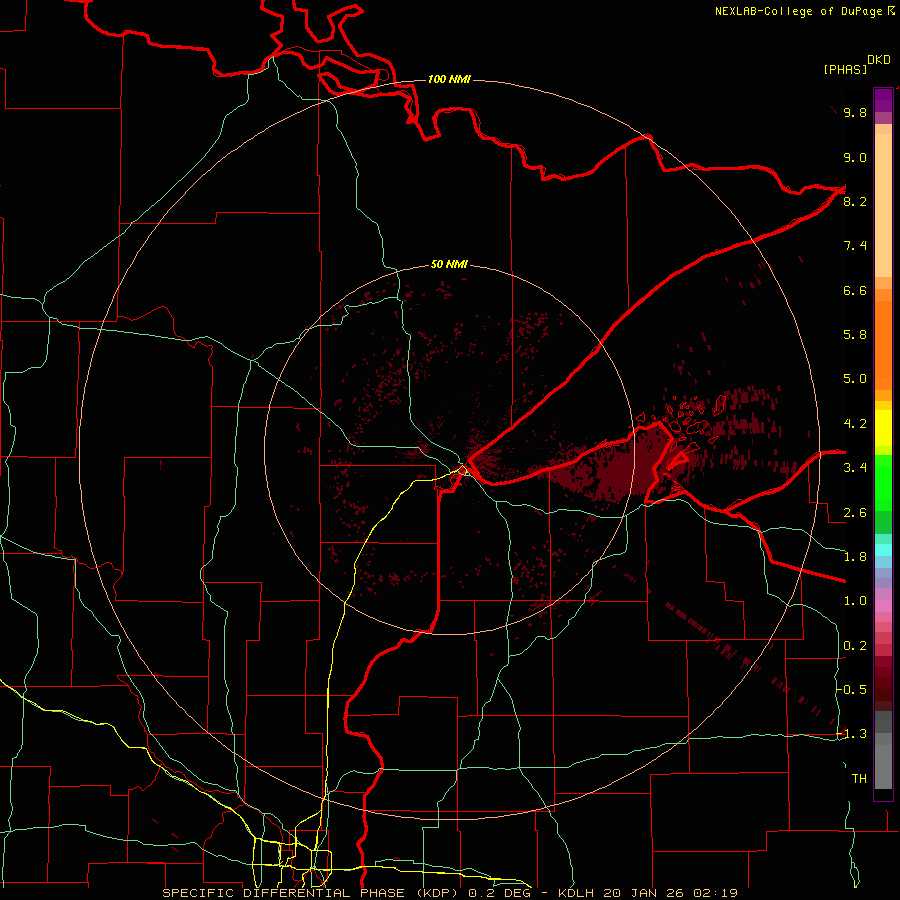
Task: Click the 1.8 legend value
Action: pyautogui.click(x=855, y=557)
